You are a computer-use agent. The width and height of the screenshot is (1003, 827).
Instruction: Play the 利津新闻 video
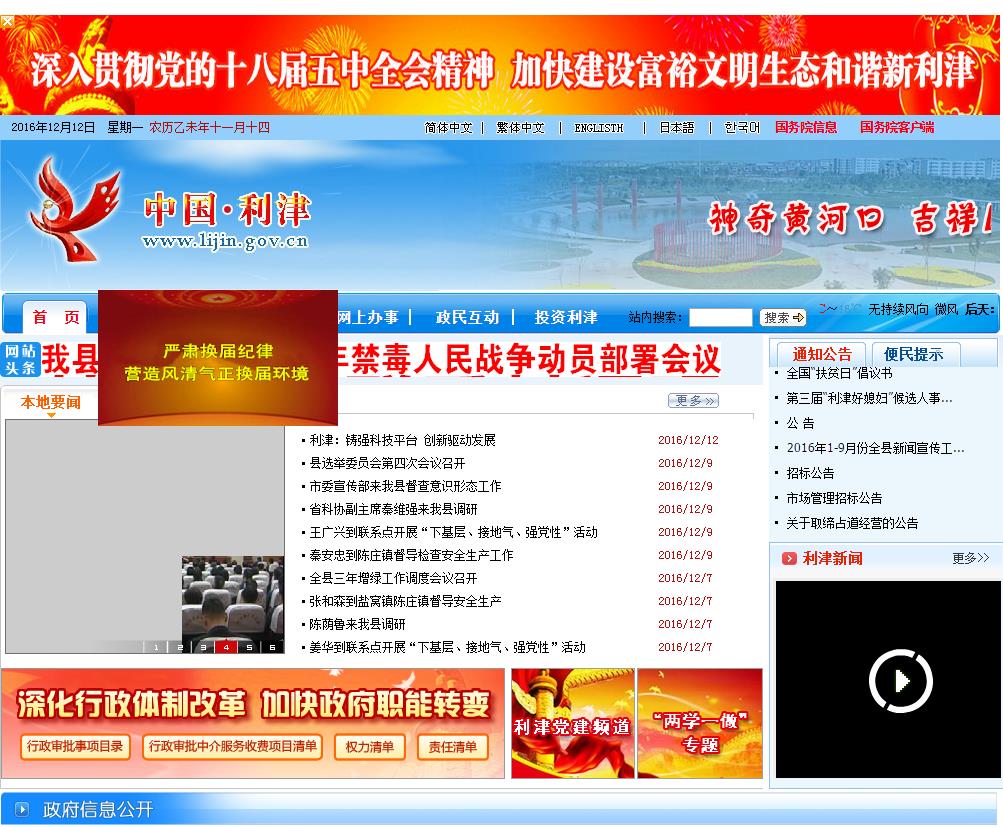click(900, 681)
